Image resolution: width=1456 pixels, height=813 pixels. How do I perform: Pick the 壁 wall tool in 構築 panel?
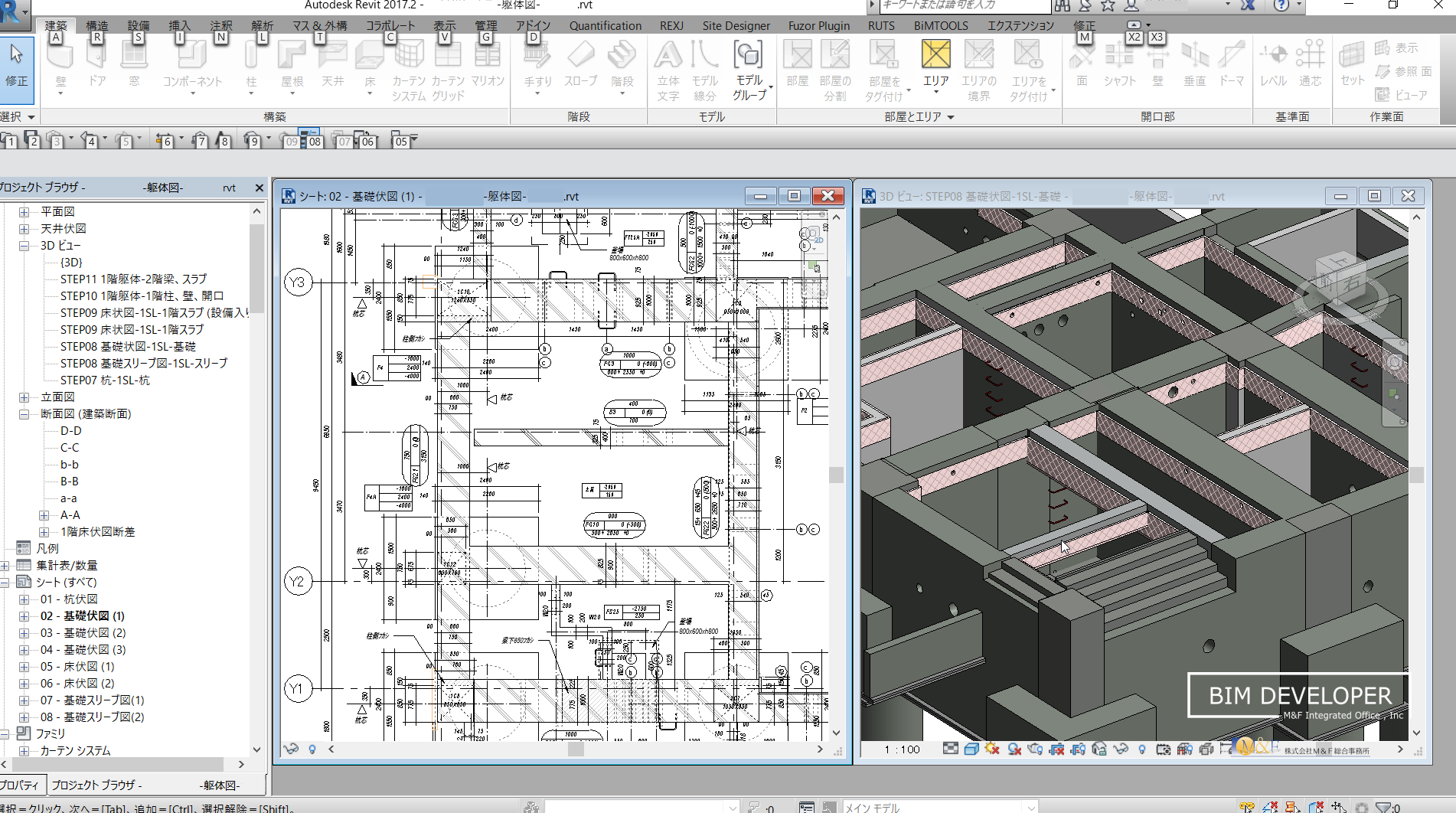[x=60, y=69]
